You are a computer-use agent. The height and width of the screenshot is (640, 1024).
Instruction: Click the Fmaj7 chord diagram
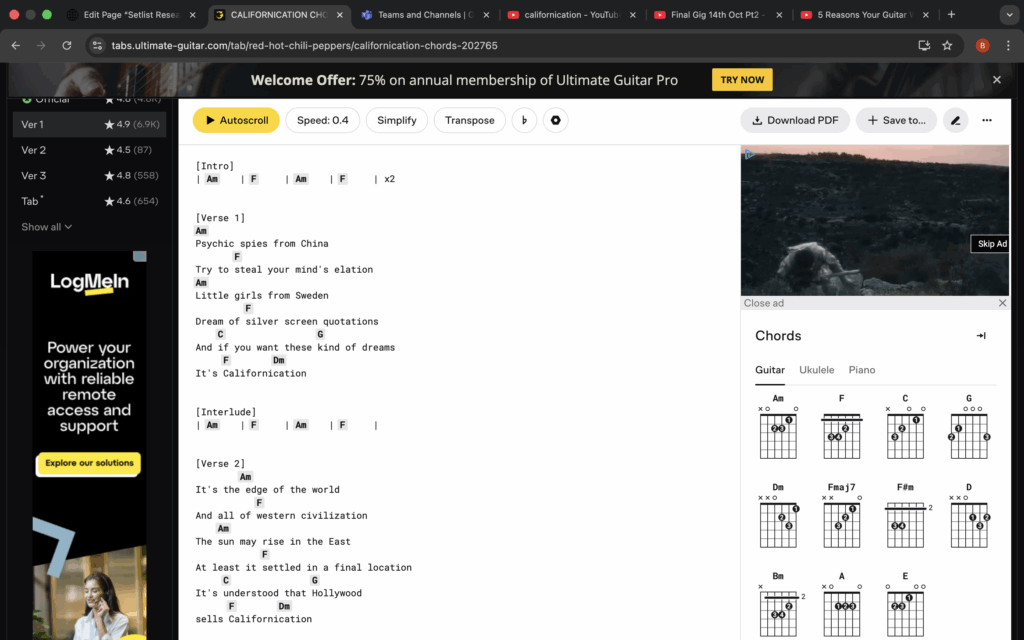point(841,519)
